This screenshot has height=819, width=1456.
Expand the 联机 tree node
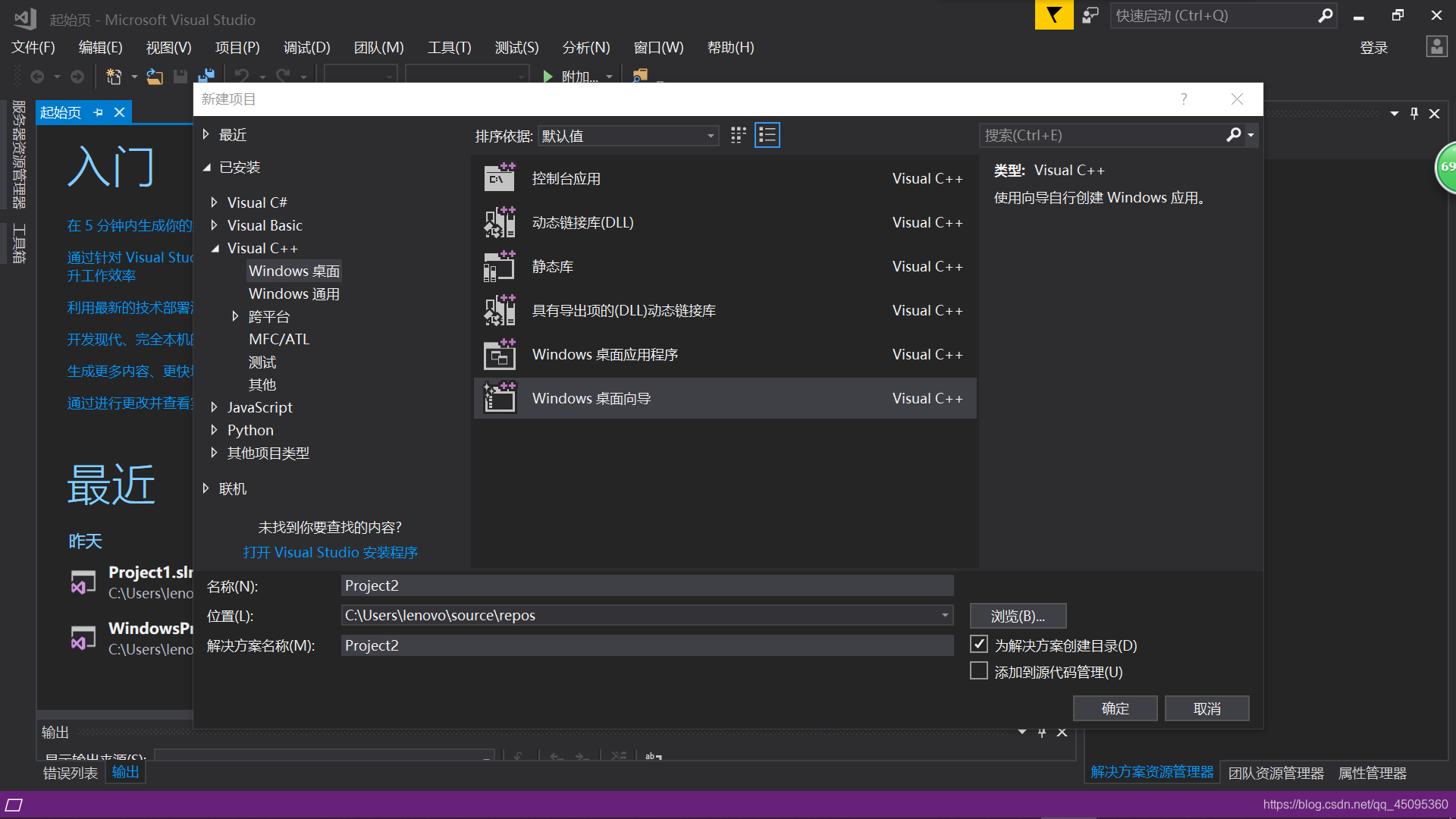coord(206,488)
